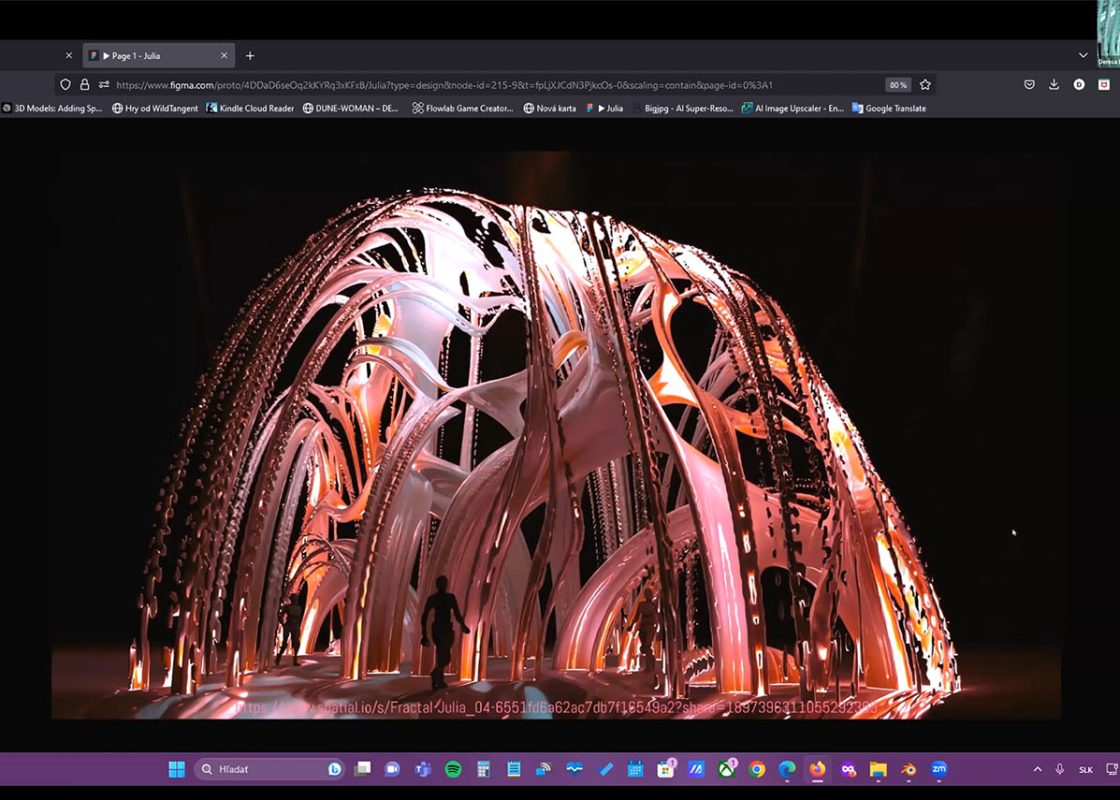Open Firefox downloads panel
Image resolution: width=1120 pixels, height=800 pixels.
[1053, 85]
